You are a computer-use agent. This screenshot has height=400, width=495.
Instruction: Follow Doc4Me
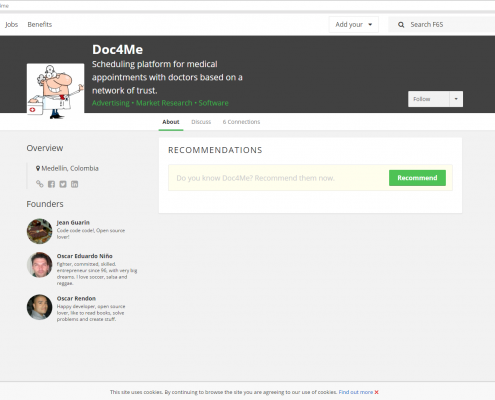(429, 99)
